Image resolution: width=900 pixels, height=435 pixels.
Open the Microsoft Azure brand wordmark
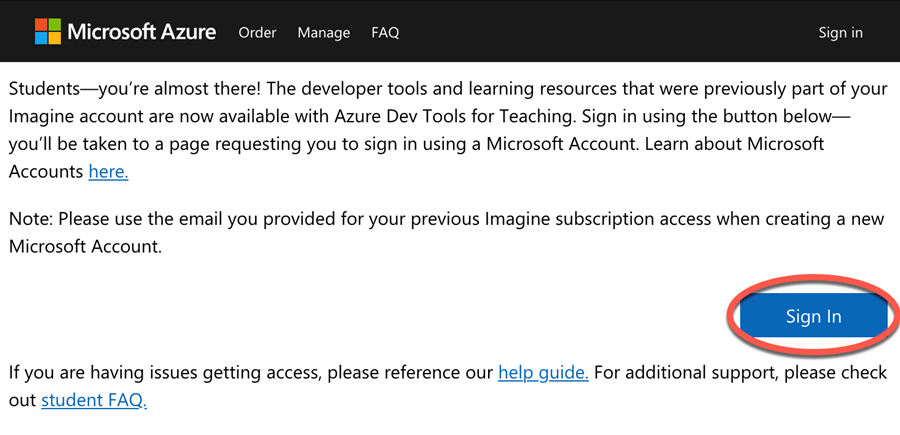[x=142, y=32]
